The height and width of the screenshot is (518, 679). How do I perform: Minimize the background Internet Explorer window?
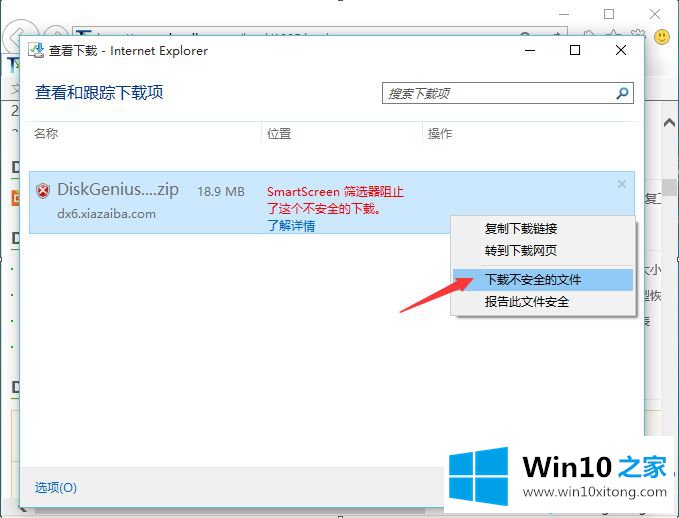tap(564, 14)
